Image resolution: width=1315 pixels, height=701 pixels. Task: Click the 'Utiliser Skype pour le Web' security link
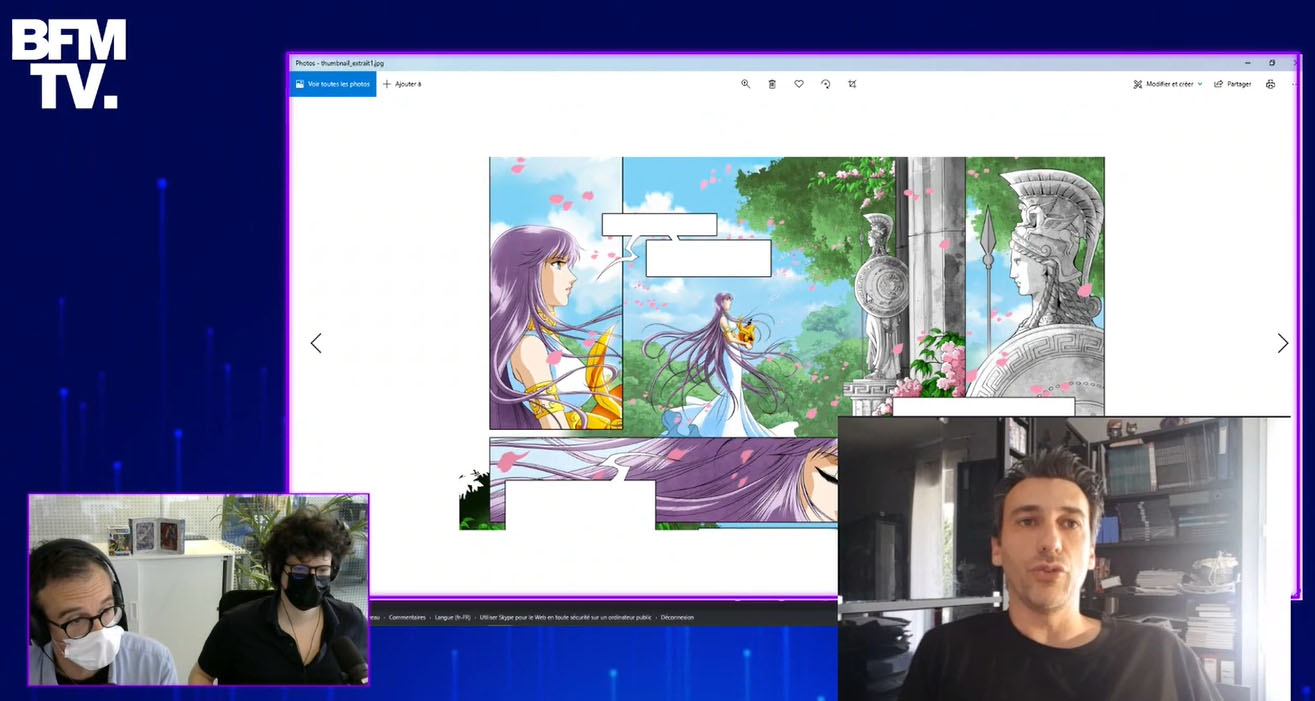tap(566, 618)
